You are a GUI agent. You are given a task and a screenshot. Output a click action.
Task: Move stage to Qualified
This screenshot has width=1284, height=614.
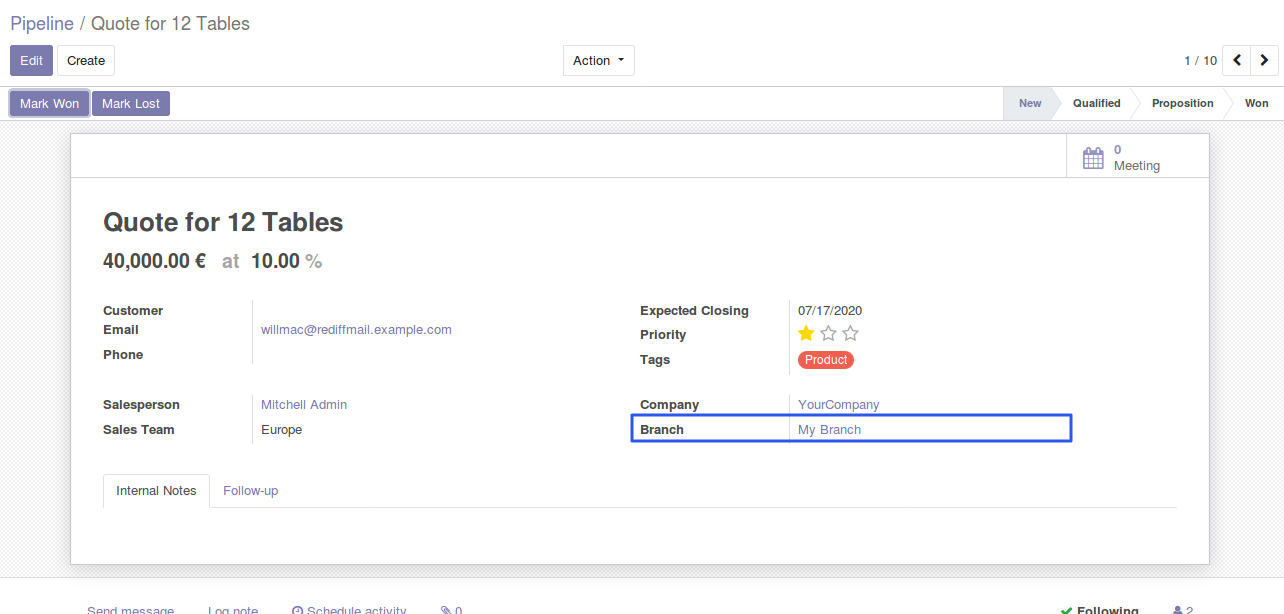[1096, 103]
